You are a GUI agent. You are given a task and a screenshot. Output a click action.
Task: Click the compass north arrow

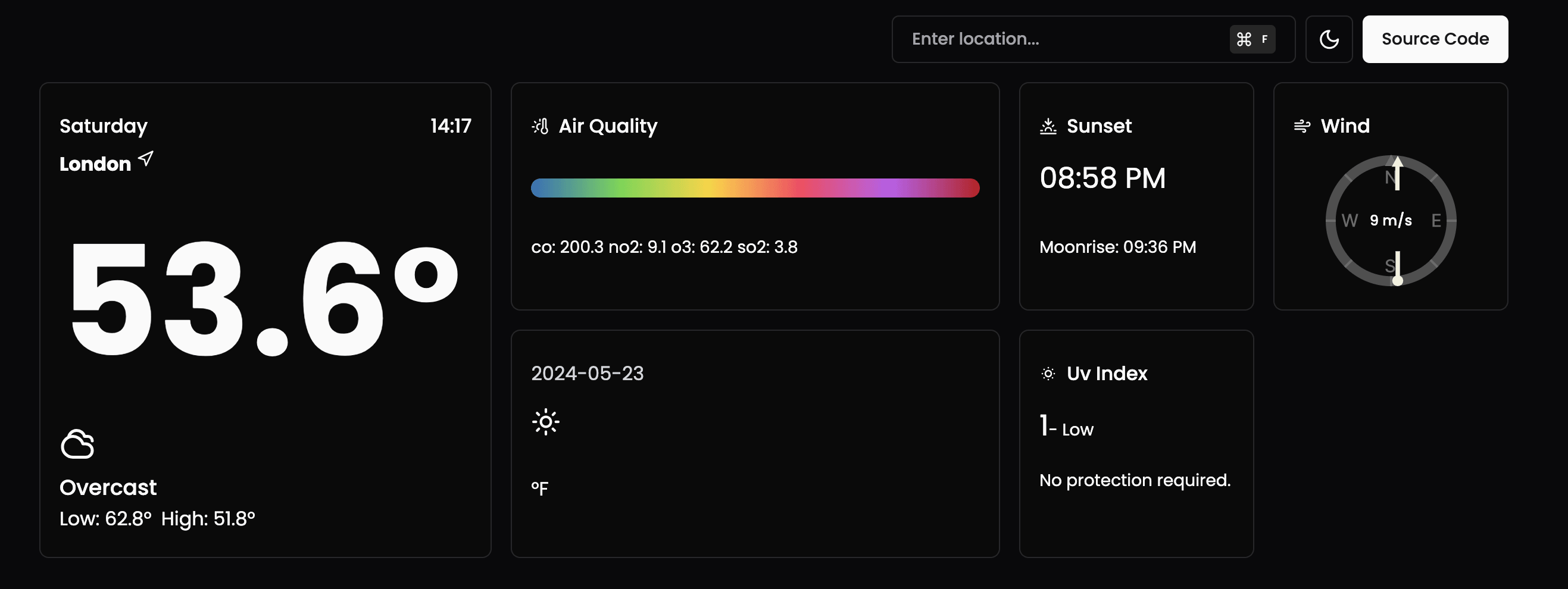click(1397, 173)
